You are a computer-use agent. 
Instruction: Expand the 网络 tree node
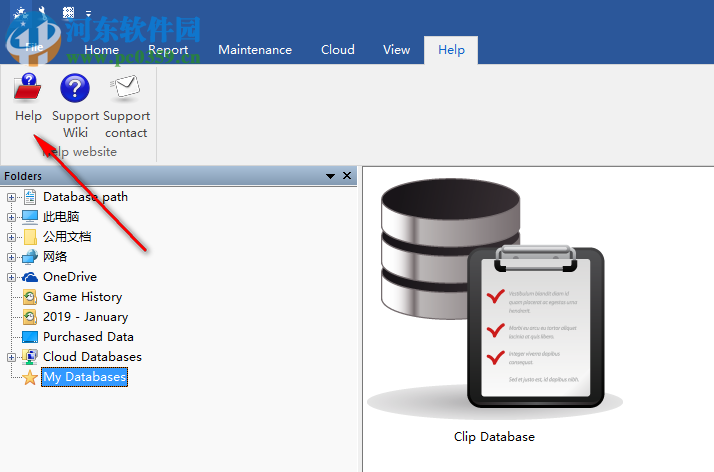click(x=11, y=258)
